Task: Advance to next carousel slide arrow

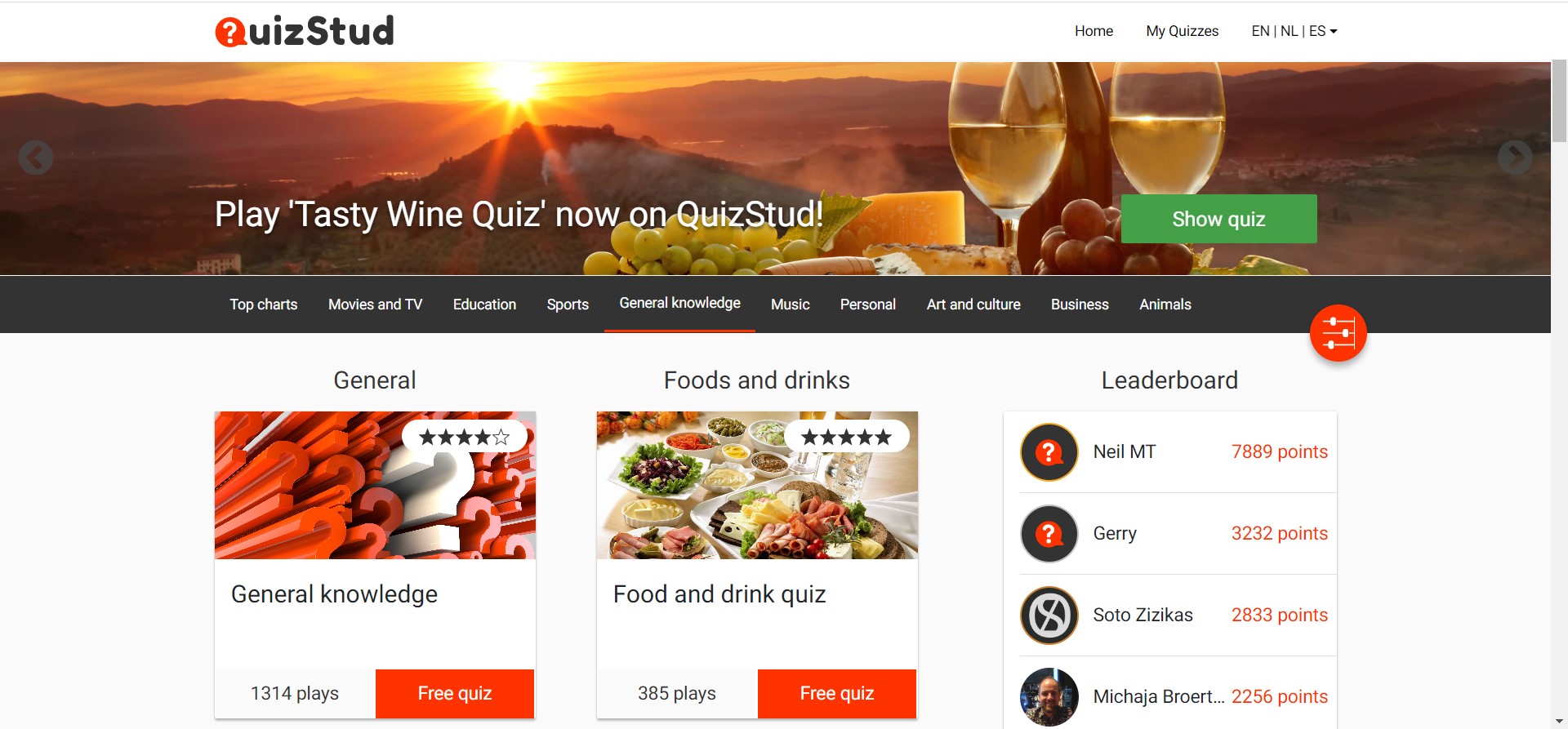Action: click(1515, 158)
